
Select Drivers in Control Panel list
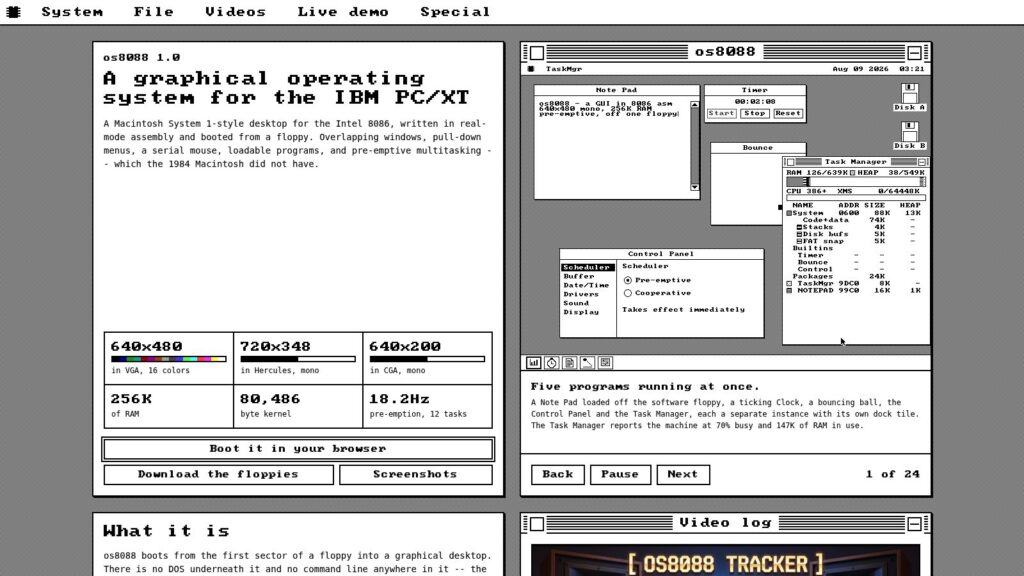click(x=581, y=295)
